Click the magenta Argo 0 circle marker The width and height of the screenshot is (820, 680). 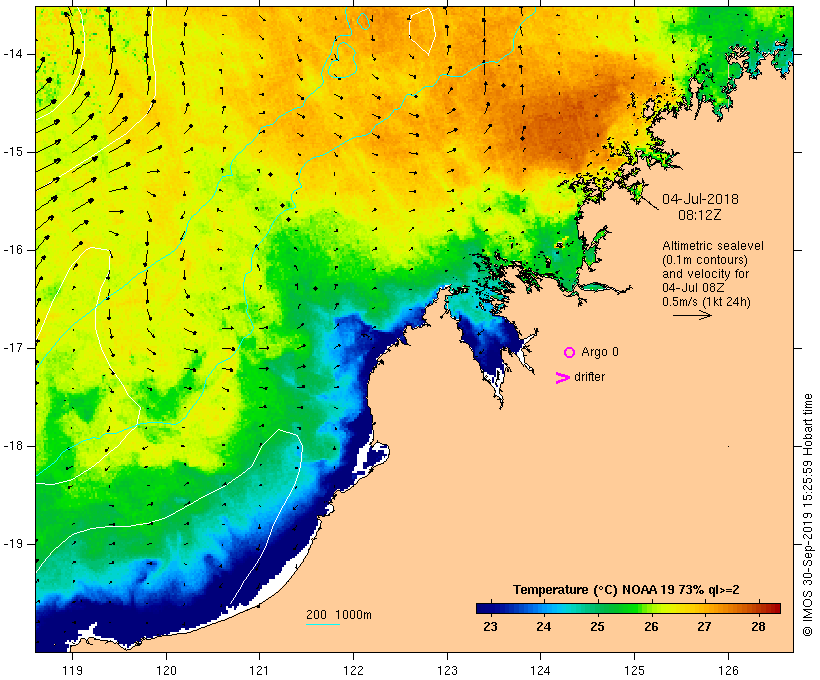[570, 353]
